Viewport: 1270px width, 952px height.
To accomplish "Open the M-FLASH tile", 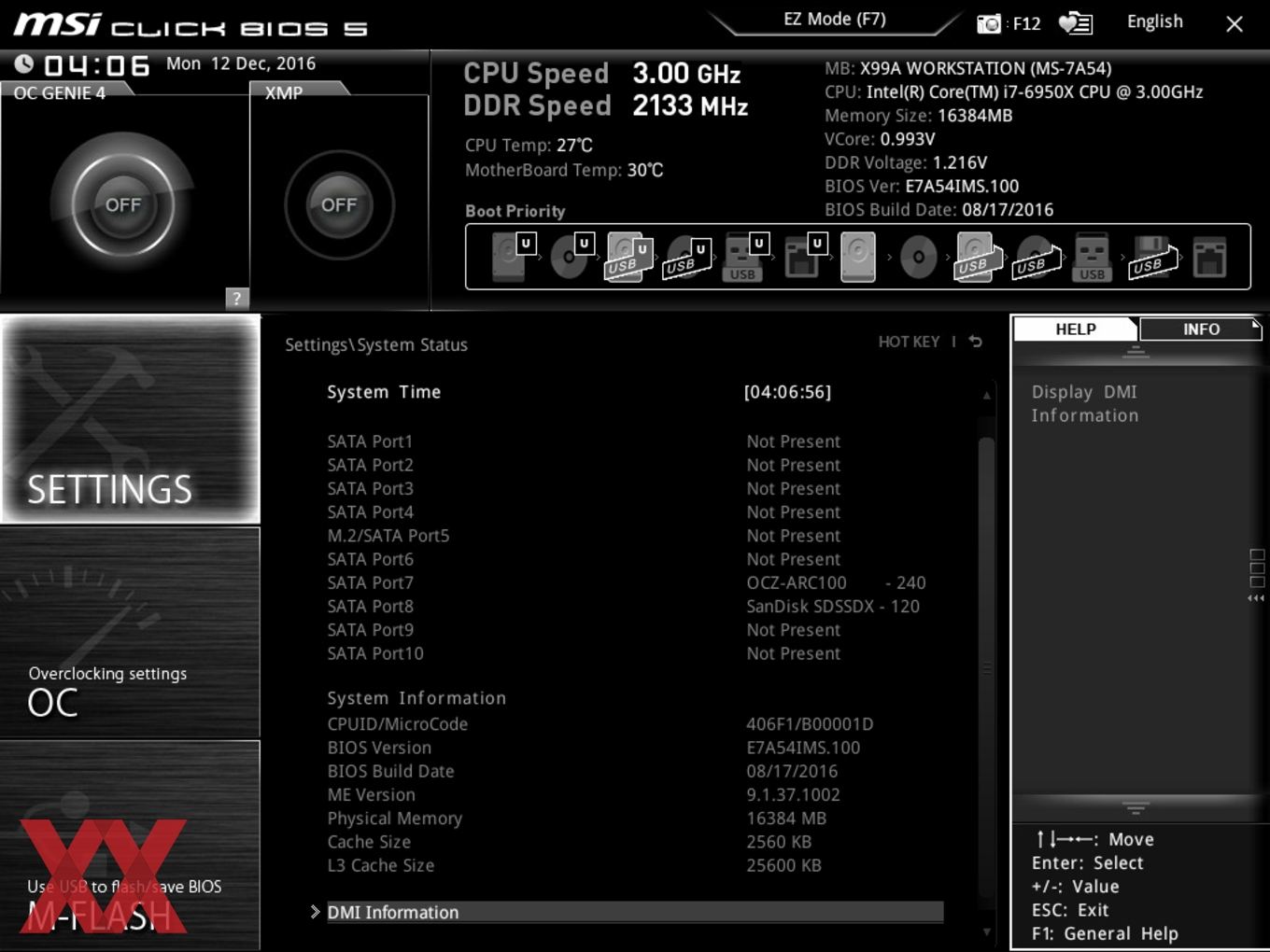I will pyautogui.click(x=131, y=846).
